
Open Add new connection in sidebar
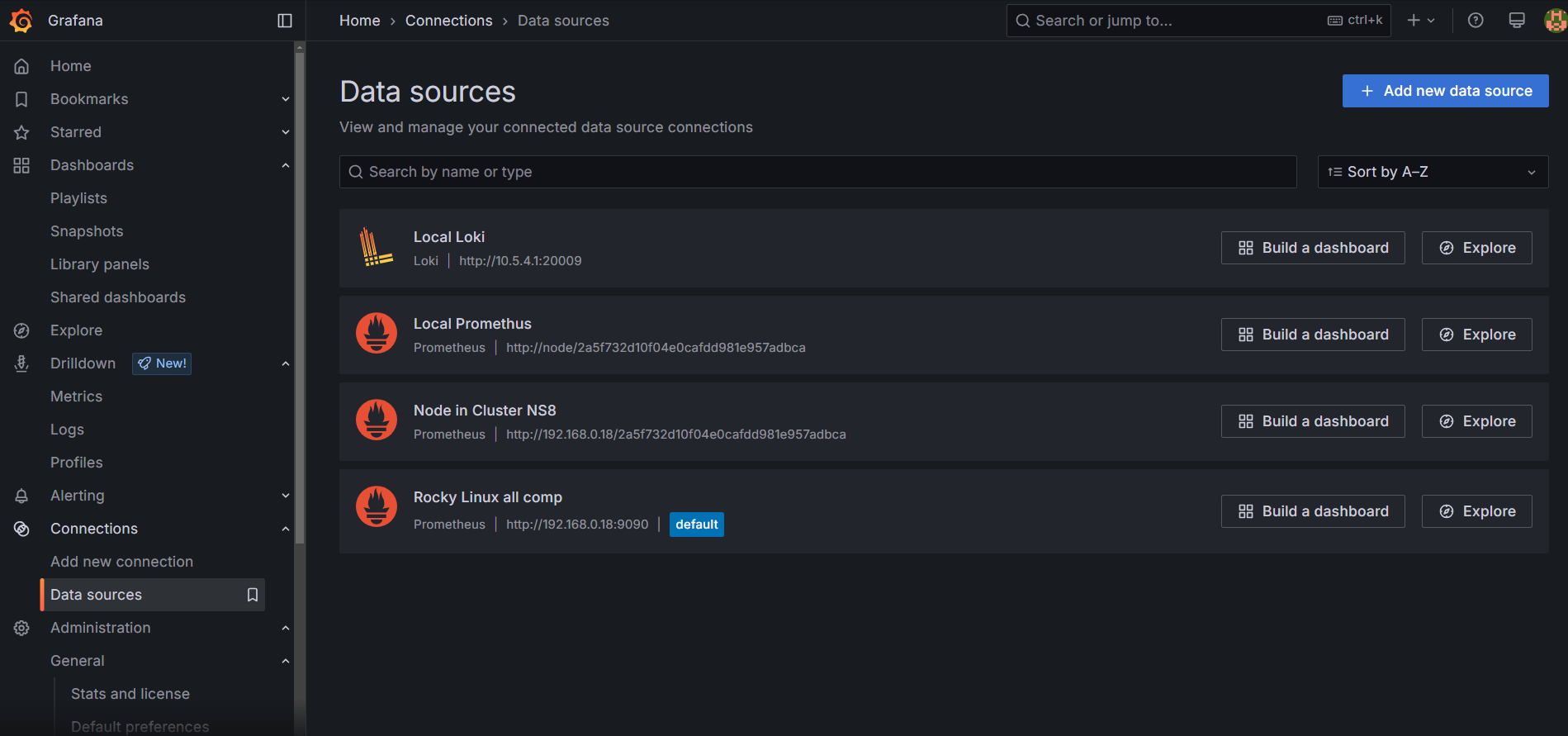[121, 562]
